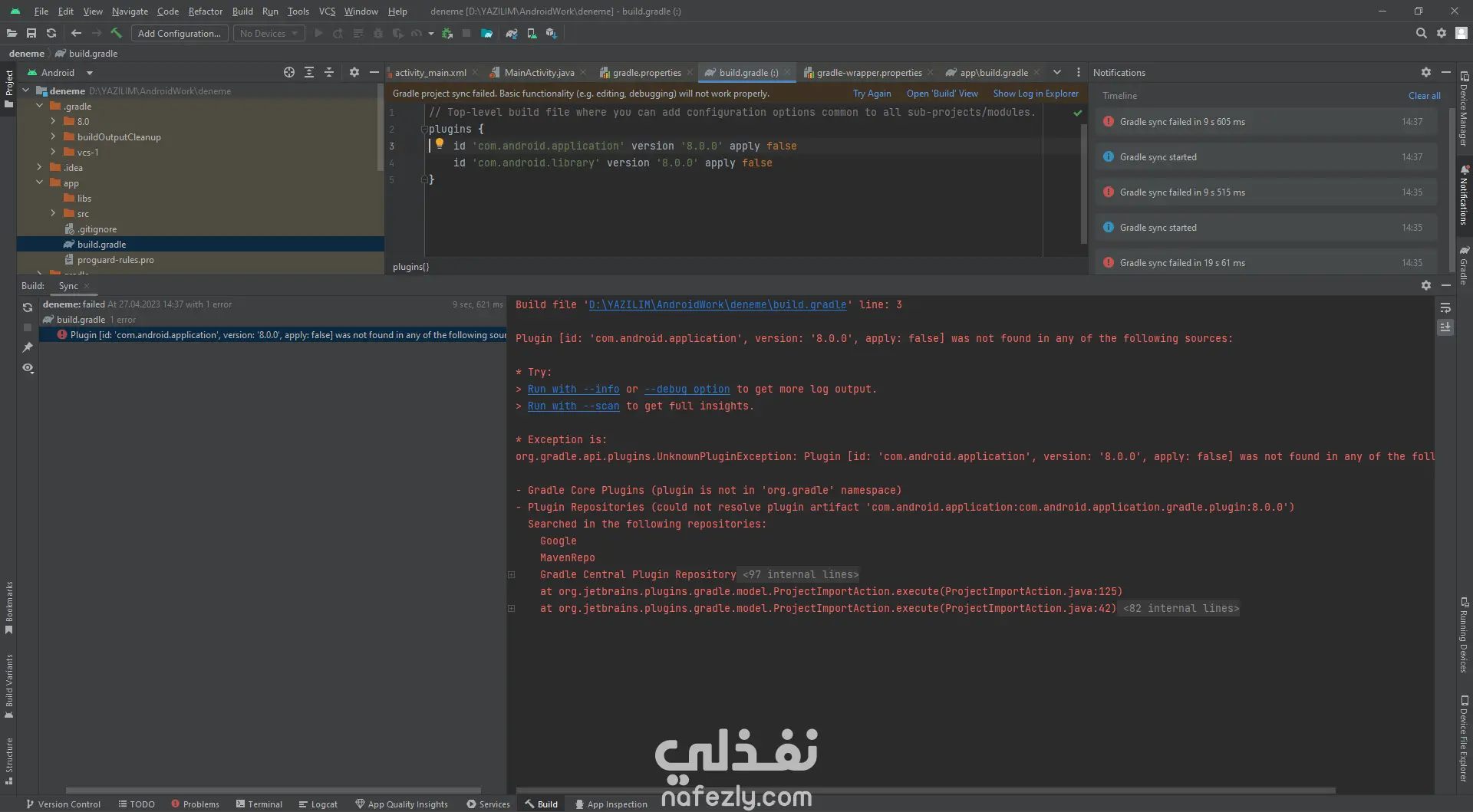Click the Pin Tab icon in Build panel

(28, 347)
